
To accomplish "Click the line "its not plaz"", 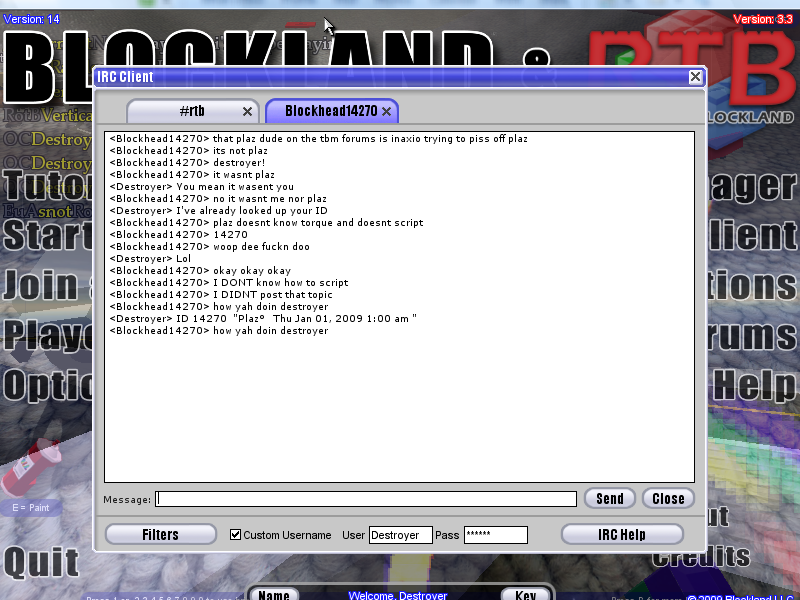I will pyautogui.click(x=188, y=151).
